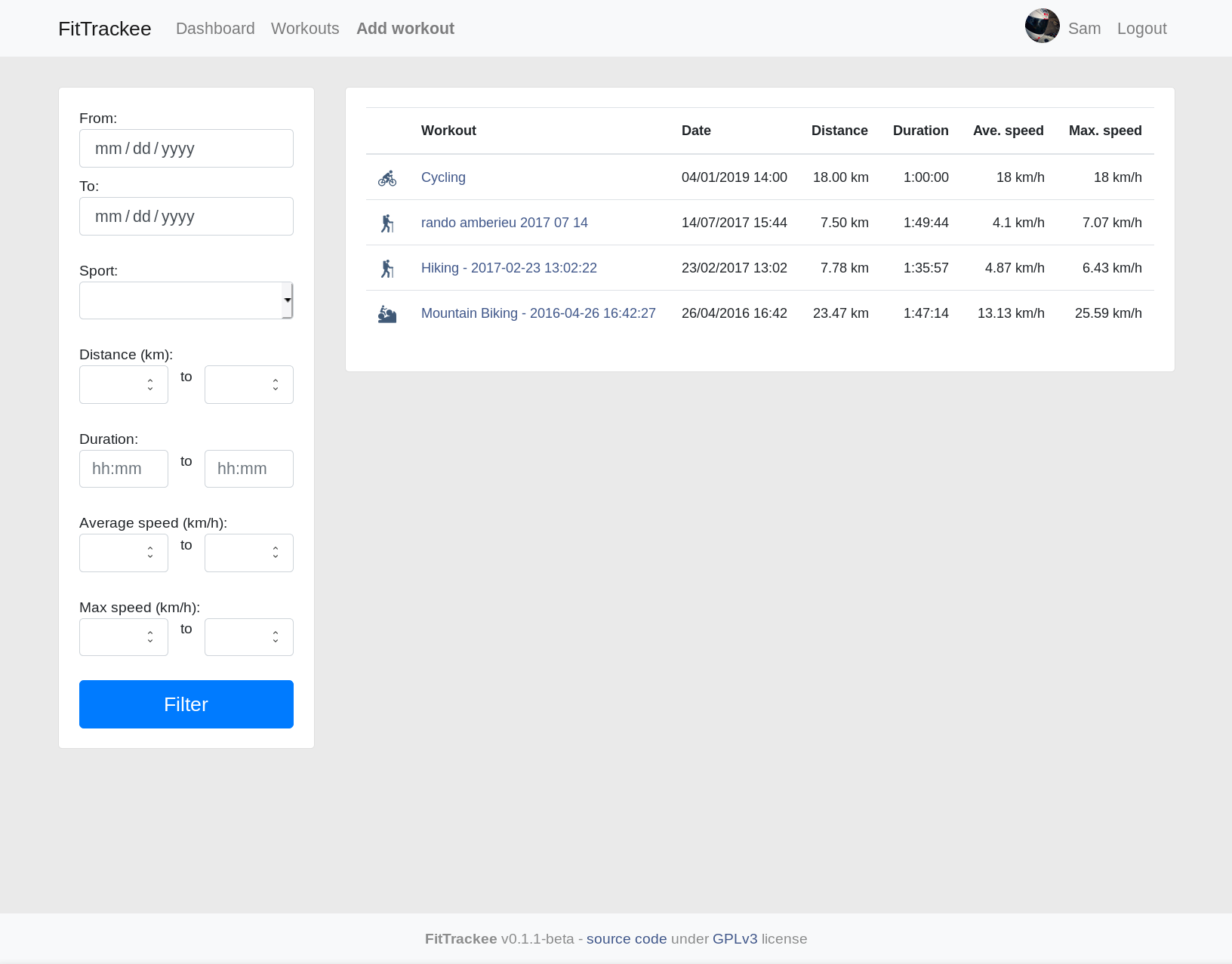Open the Sport dropdown selector

[x=186, y=300]
